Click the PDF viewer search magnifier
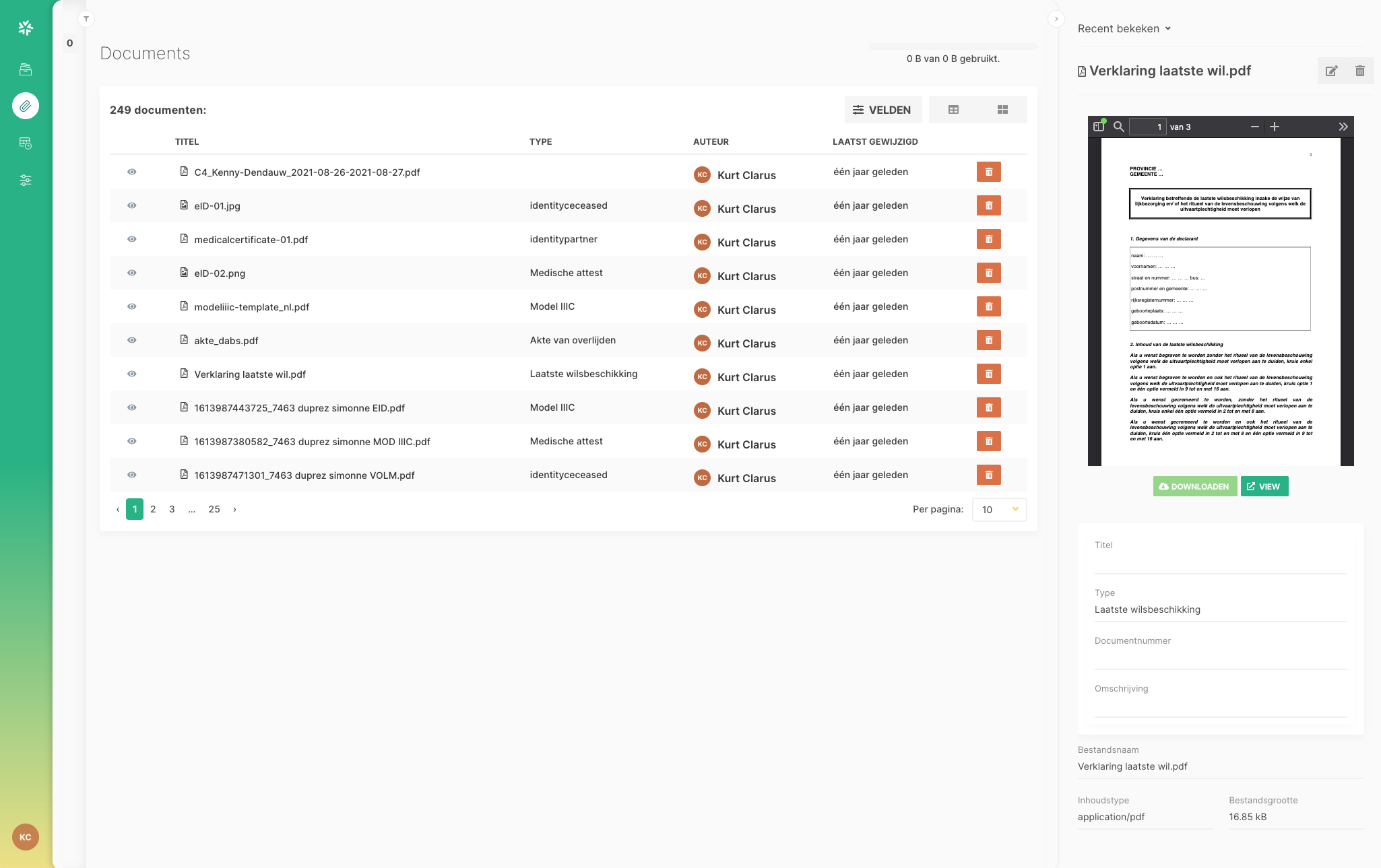 point(1118,127)
